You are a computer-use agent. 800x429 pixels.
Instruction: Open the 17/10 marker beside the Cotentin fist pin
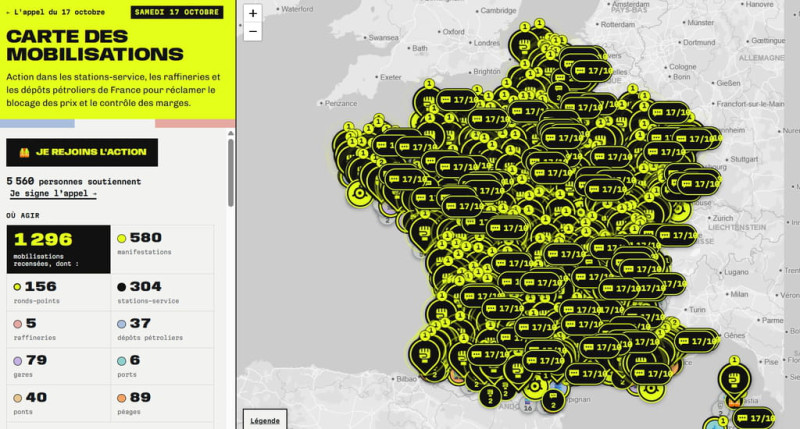tap(457, 100)
